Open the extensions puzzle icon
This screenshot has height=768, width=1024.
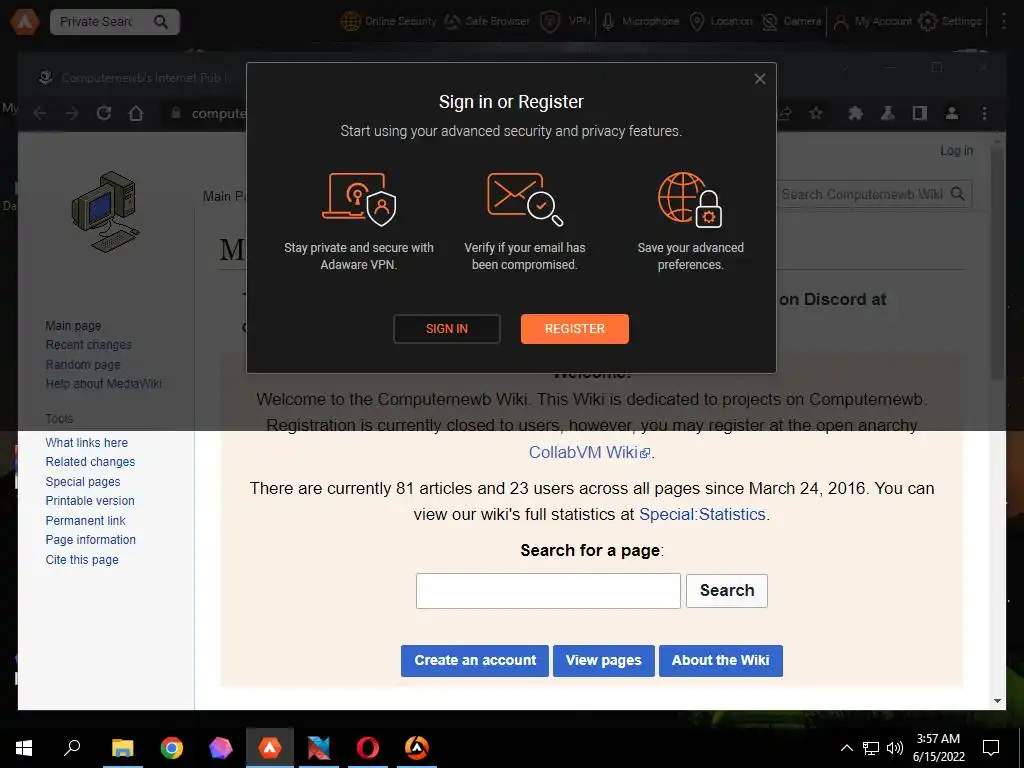tap(856, 114)
